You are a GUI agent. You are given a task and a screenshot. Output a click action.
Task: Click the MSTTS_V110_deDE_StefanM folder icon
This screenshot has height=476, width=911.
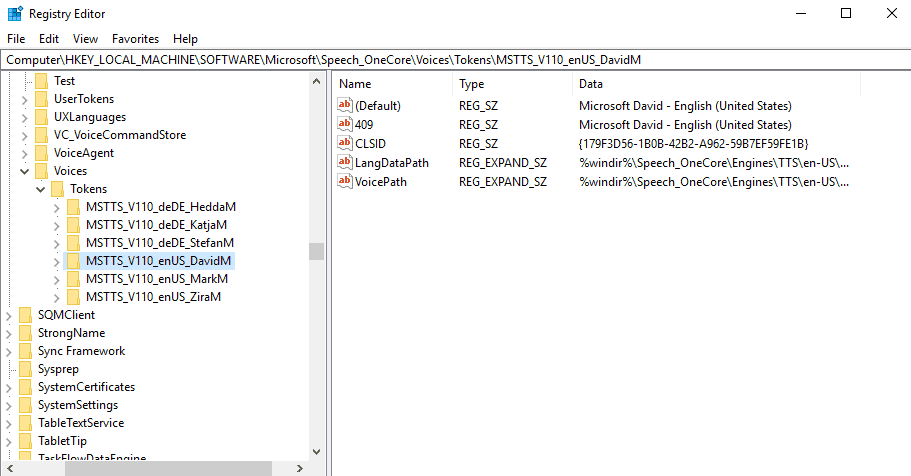click(73, 243)
